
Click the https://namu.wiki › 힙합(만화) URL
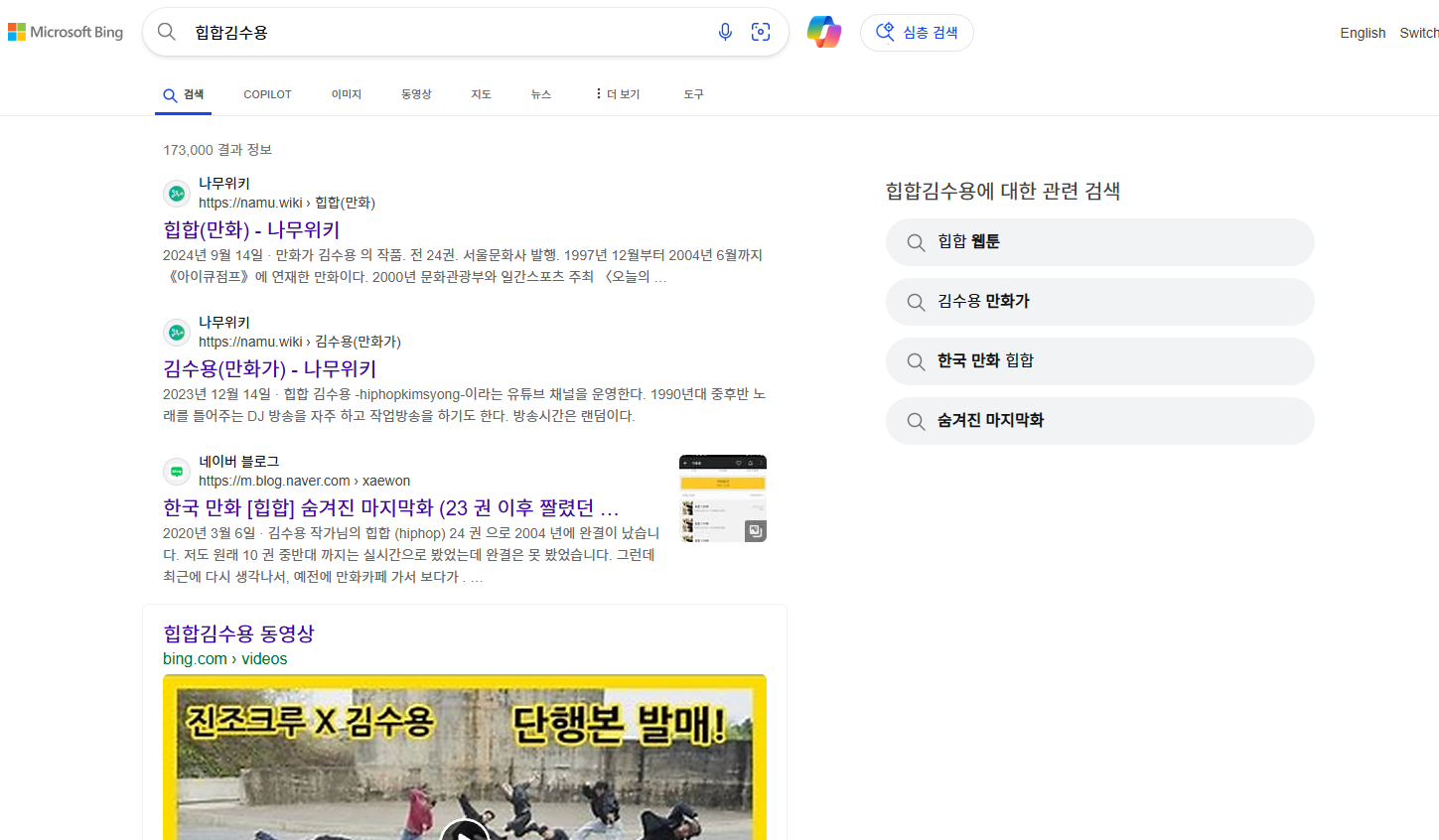tap(286, 203)
